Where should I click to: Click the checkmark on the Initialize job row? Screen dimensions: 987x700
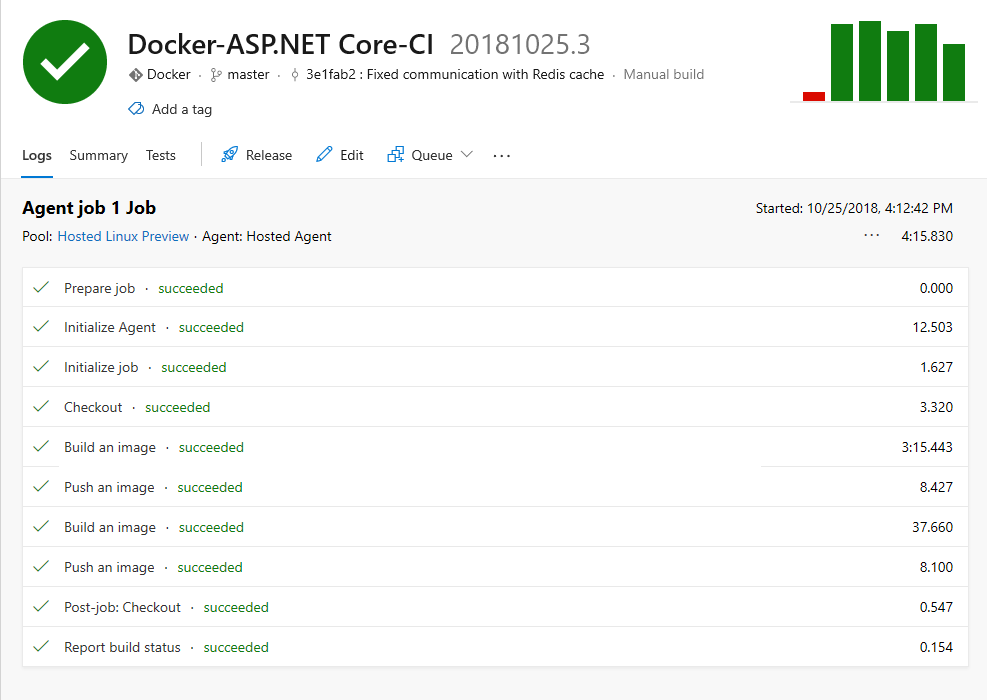click(41, 366)
